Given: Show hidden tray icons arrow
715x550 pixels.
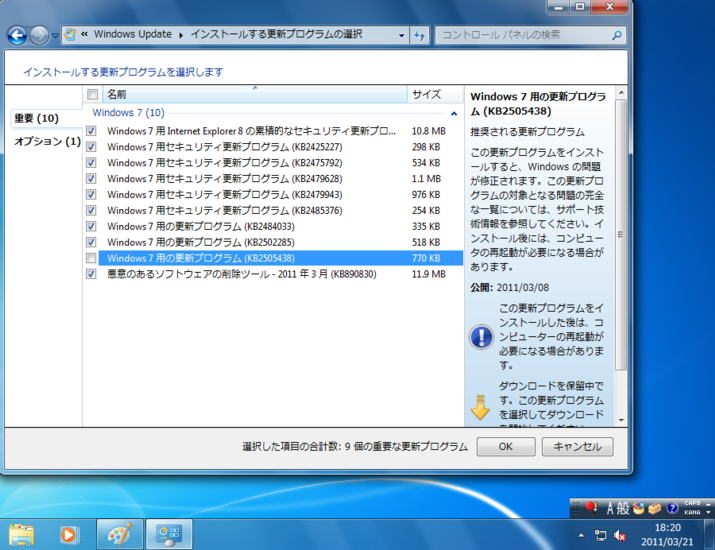Looking at the screenshot, I should tap(581, 535).
